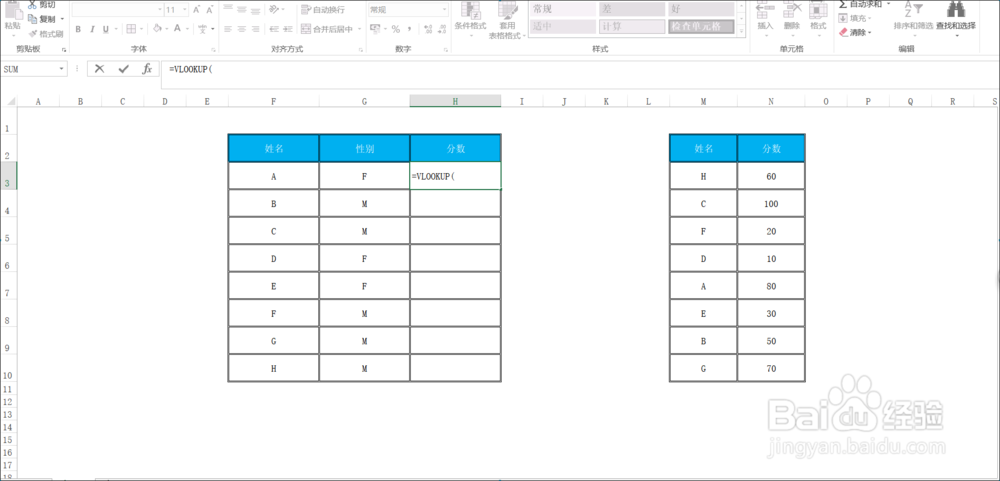The image size is (1000, 481).
Task: Select the Format Painter (格式刷)
Action: [45, 33]
